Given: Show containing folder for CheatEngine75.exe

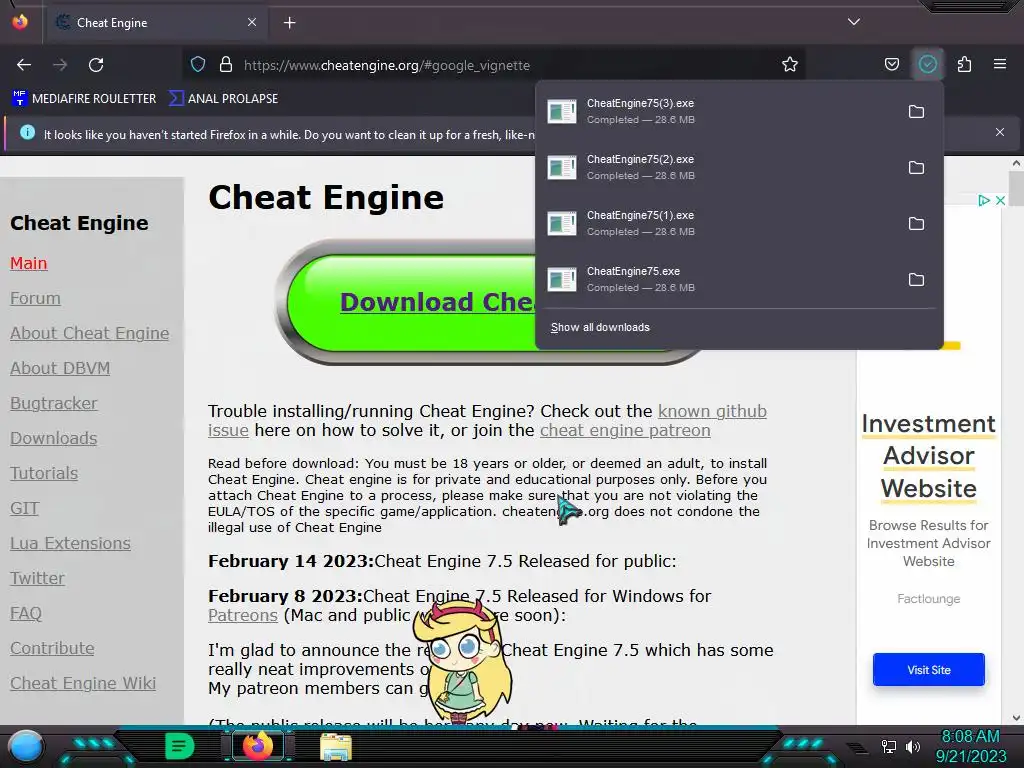Looking at the screenshot, I should [x=916, y=280].
